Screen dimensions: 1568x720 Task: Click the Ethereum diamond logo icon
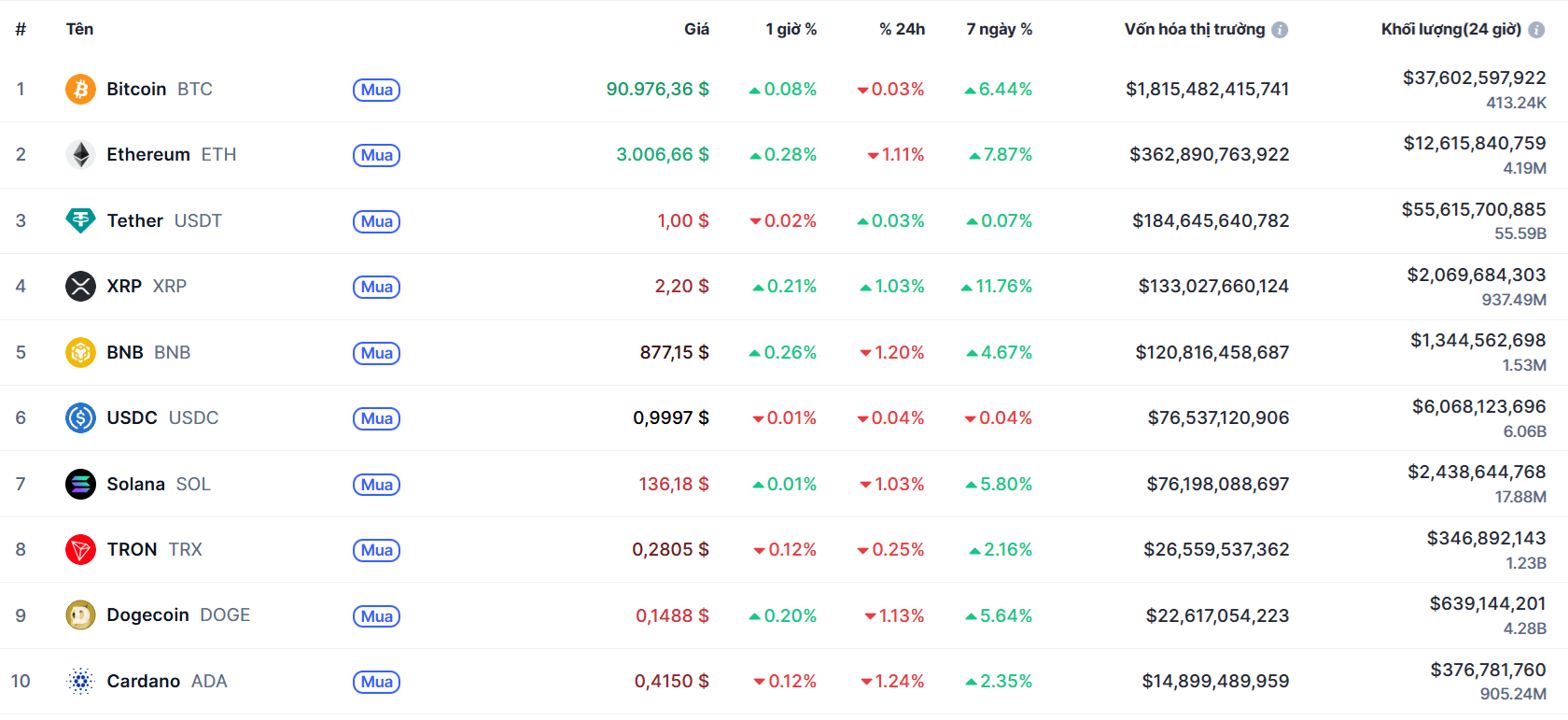pyautogui.click(x=80, y=155)
